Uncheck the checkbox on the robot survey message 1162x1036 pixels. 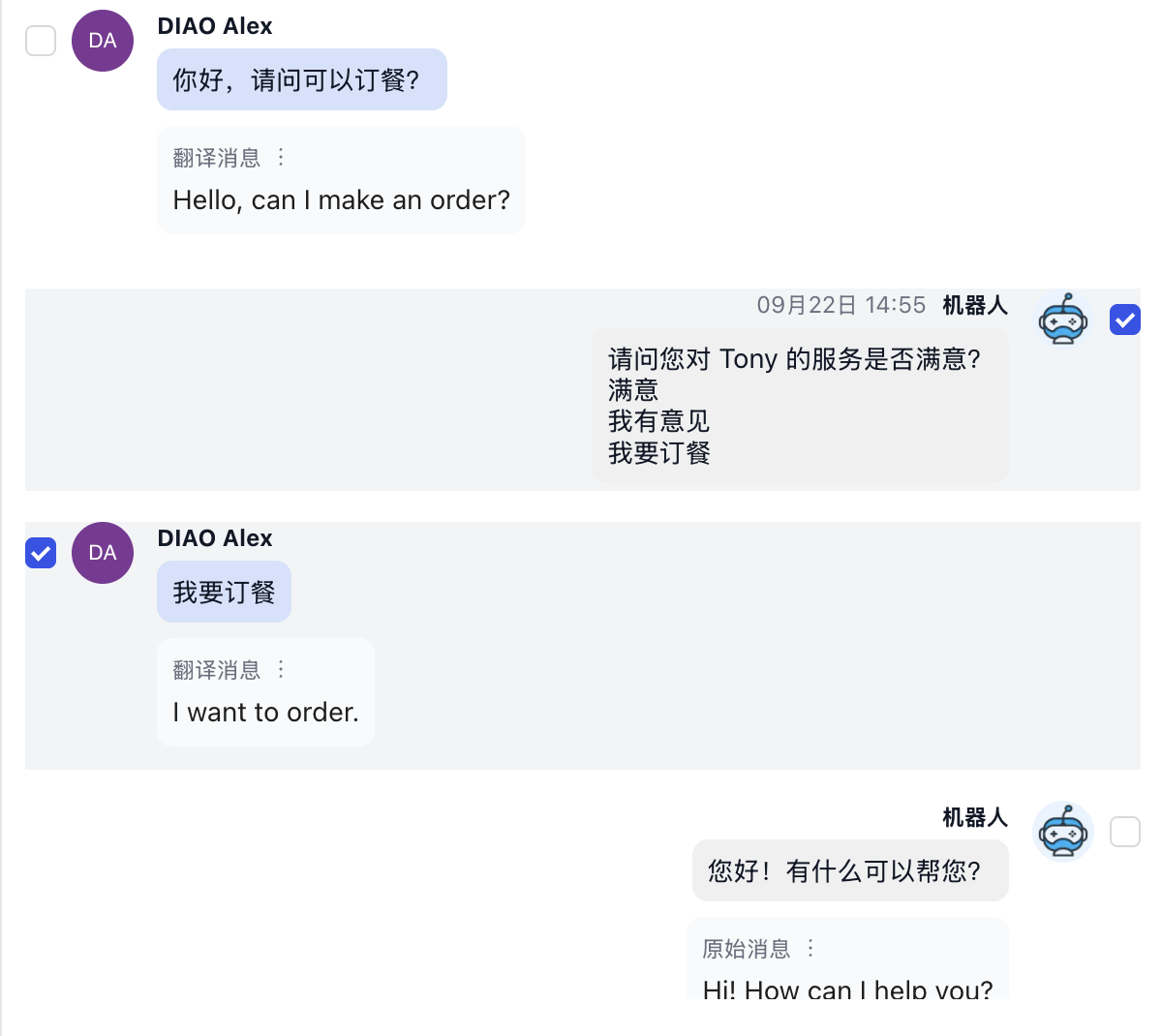tap(1125, 320)
